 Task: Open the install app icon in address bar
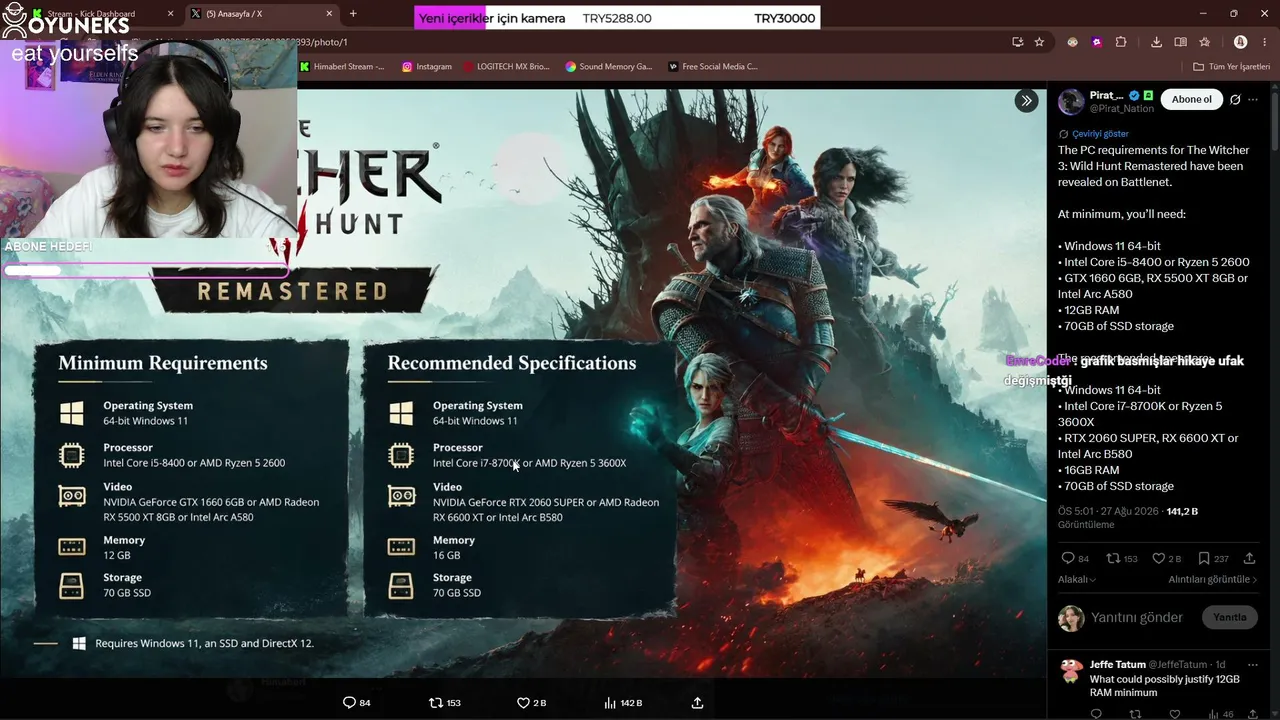click(1017, 42)
